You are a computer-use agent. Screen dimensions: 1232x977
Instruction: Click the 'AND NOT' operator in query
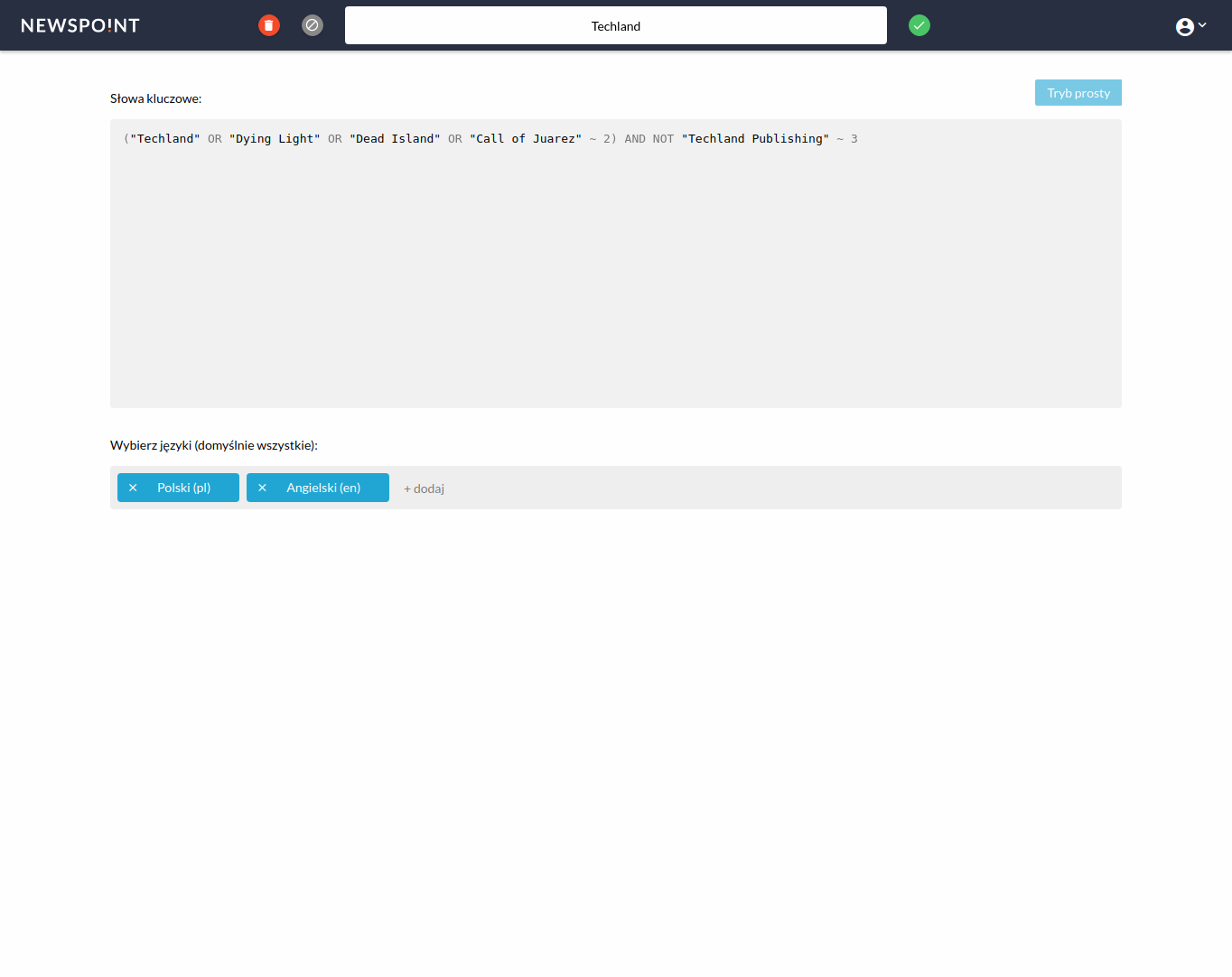click(649, 139)
